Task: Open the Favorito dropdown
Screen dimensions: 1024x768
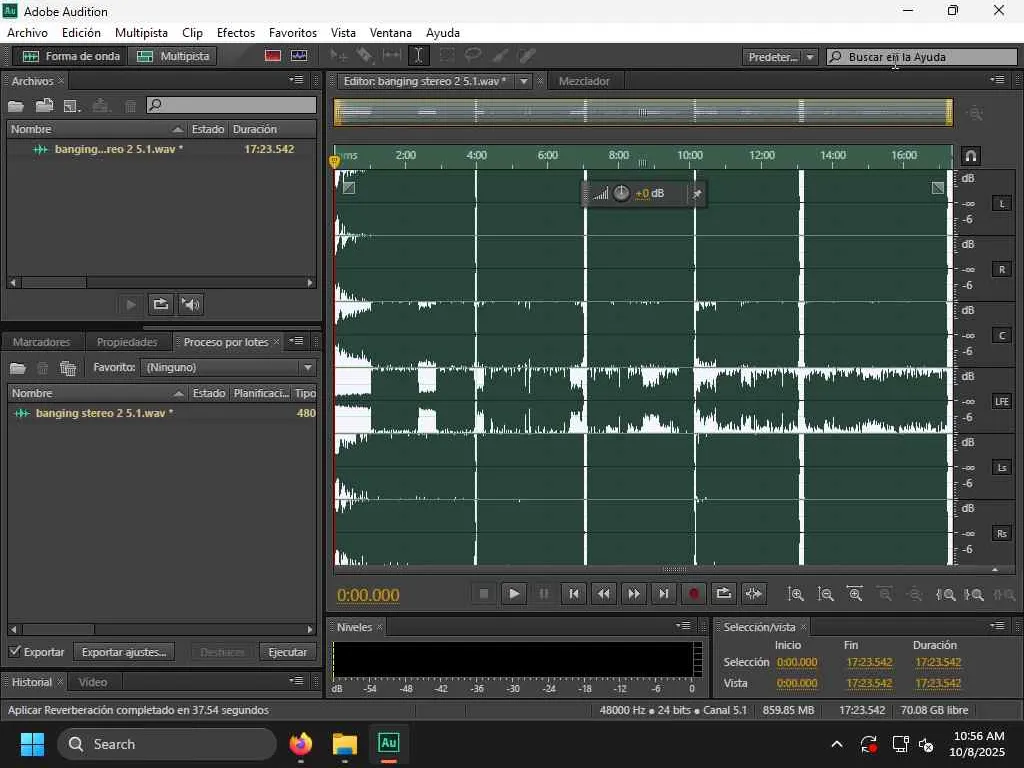Action: (x=228, y=368)
